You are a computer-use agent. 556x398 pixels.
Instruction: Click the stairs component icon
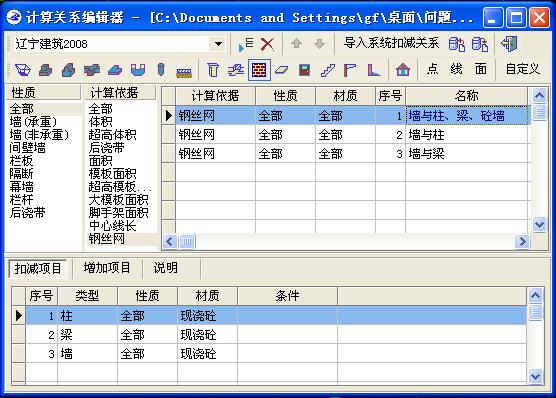[x=327, y=70]
